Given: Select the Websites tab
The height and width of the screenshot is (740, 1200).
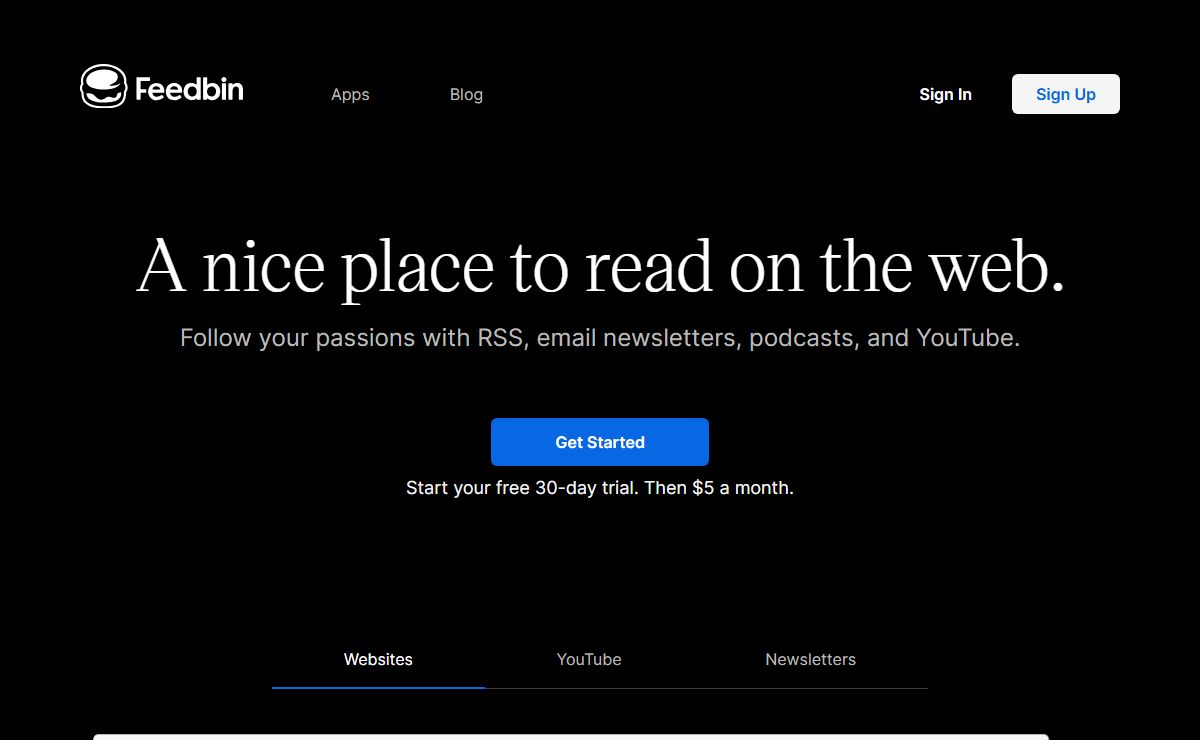Looking at the screenshot, I should click(378, 659).
